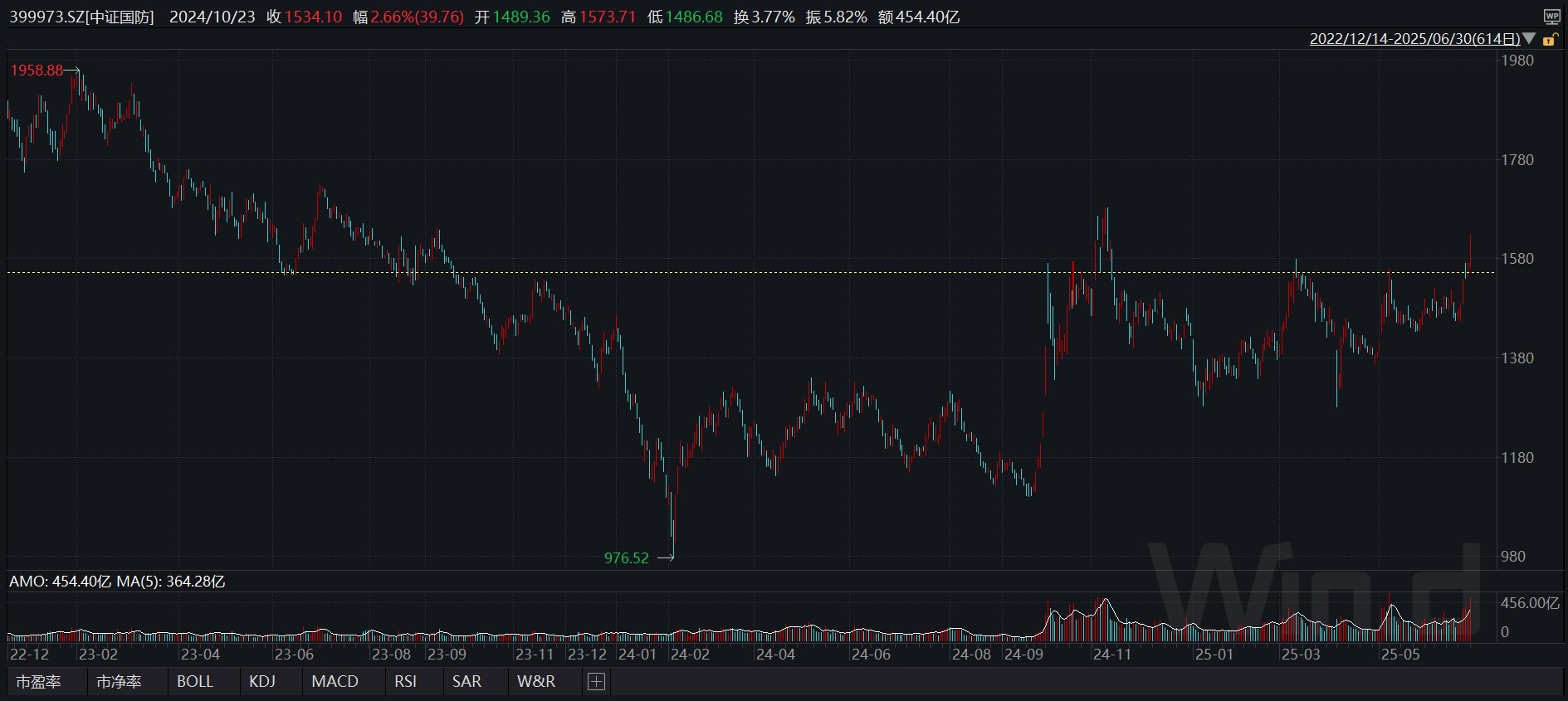
Task: Click the closing value 1534.10
Action: point(314,17)
